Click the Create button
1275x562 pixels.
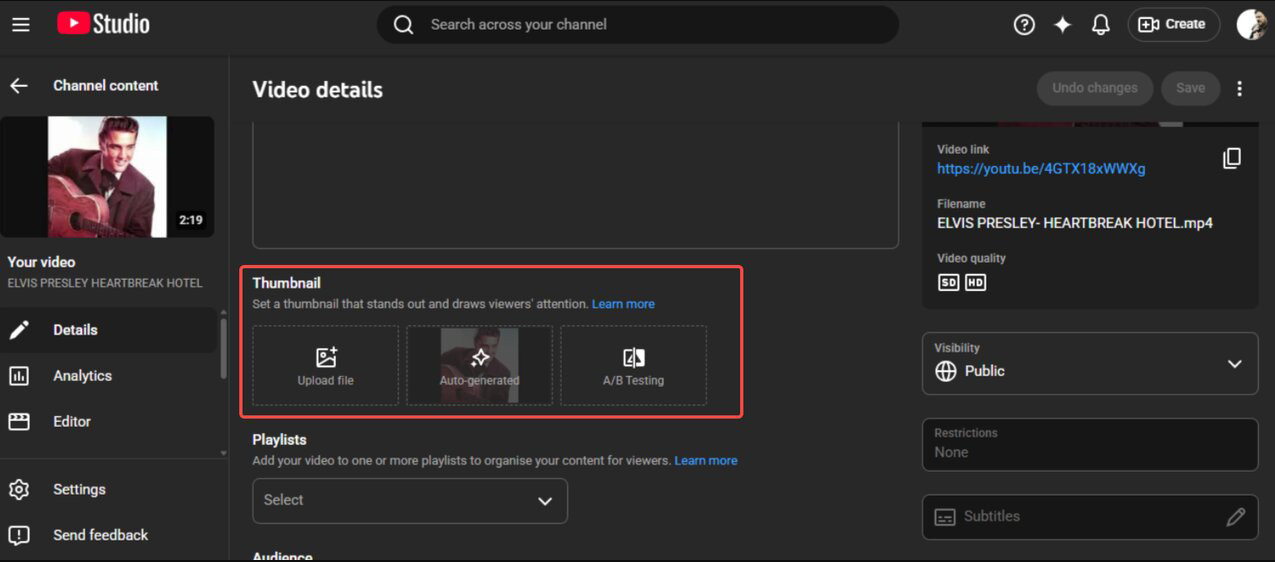[x=1173, y=24]
